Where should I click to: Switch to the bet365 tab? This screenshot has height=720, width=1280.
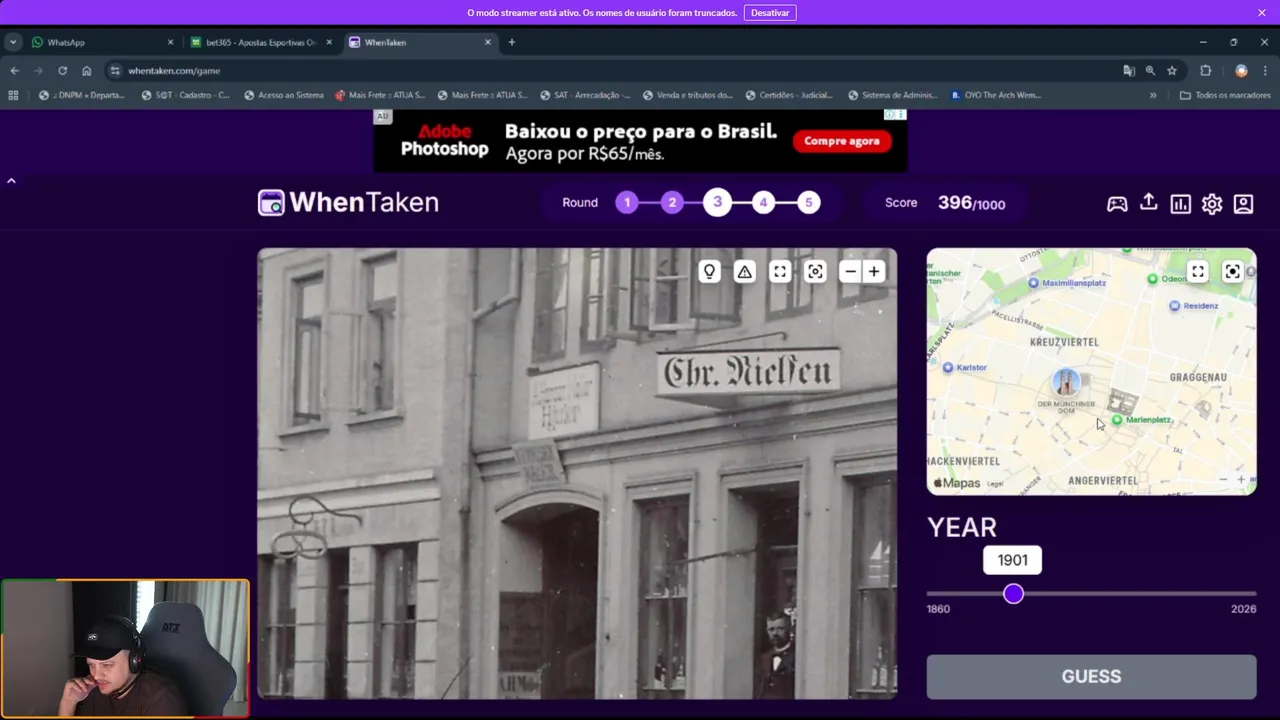[x=260, y=42]
